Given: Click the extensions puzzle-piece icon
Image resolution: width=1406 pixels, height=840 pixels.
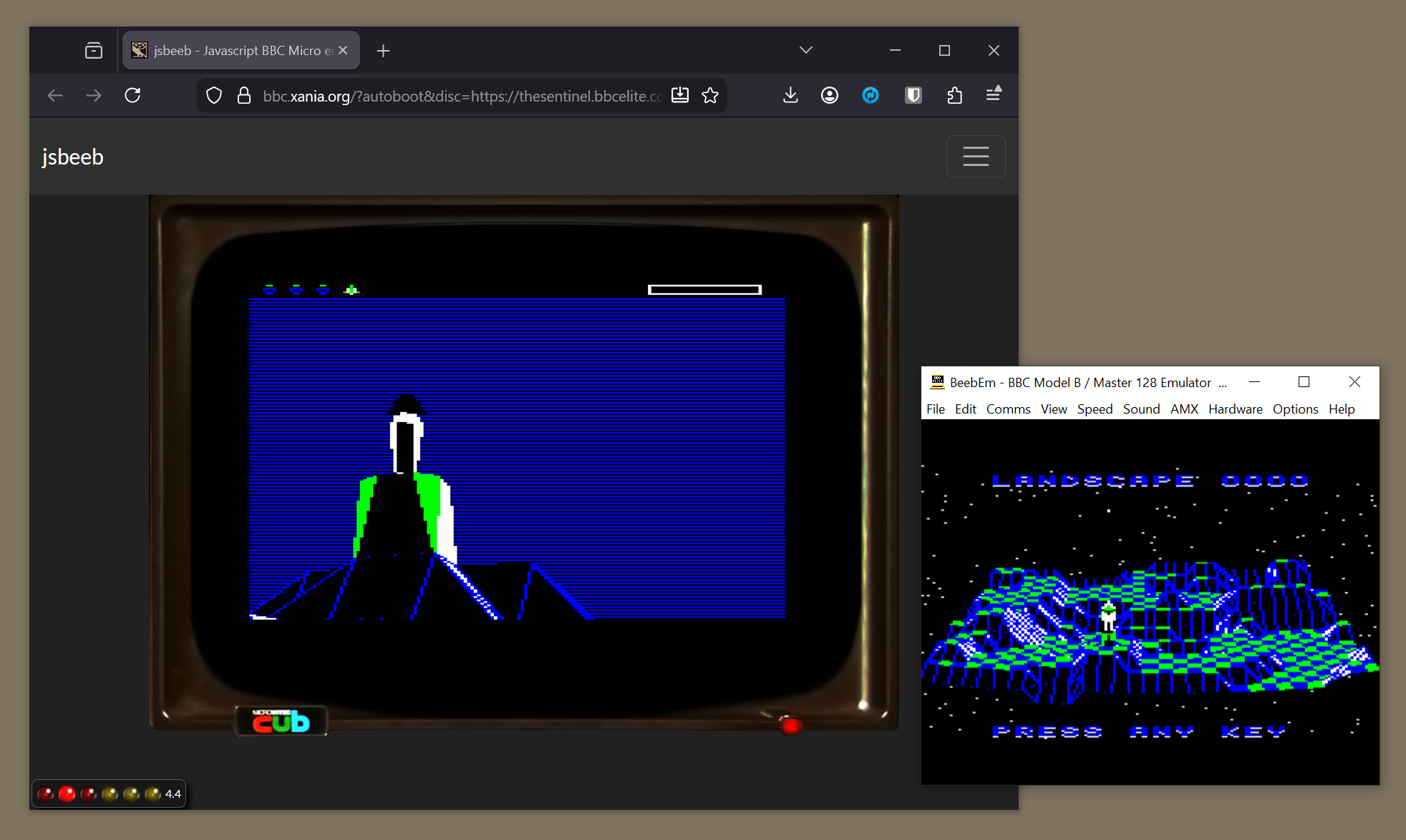Looking at the screenshot, I should click(955, 95).
